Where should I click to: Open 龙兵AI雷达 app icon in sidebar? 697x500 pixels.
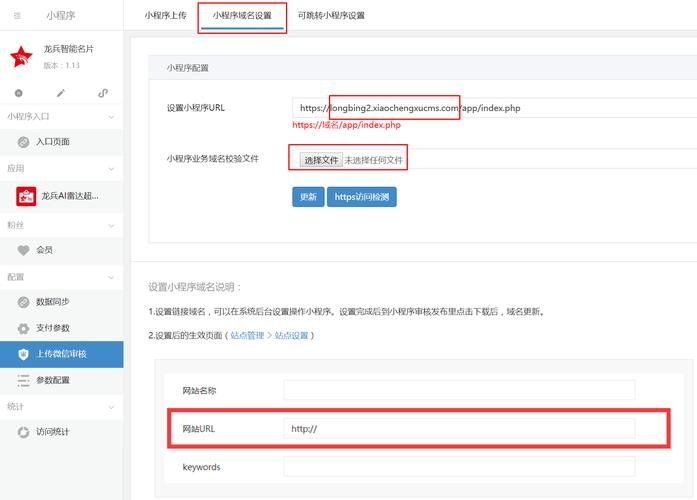pos(24,195)
